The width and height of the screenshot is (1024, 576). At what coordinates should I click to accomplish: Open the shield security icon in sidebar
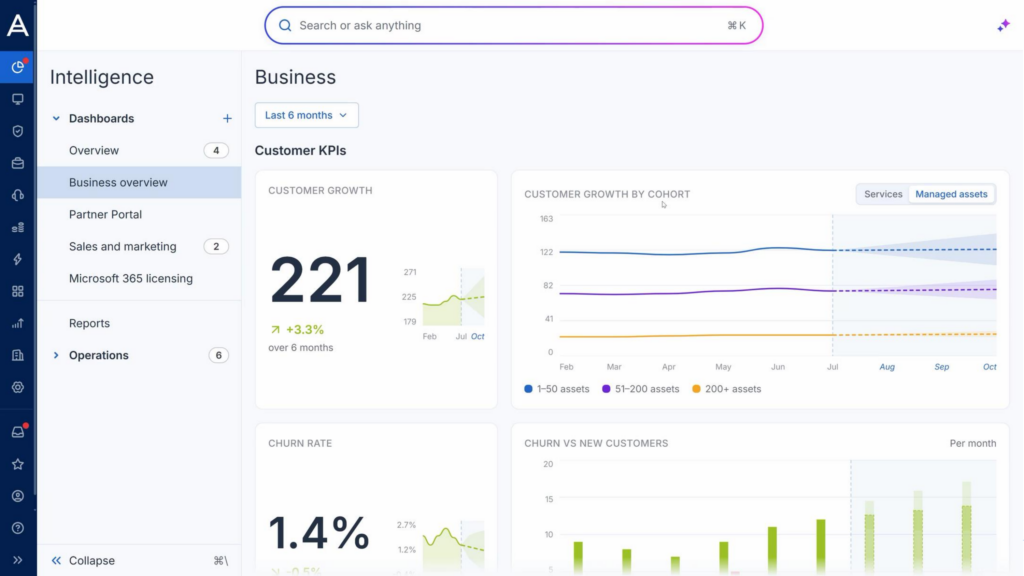pyautogui.click(x=18, y=131)
